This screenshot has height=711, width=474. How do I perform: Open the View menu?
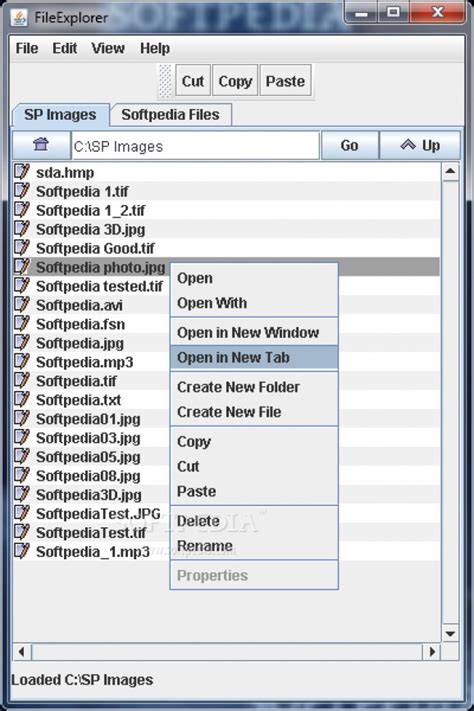tap(108, 48)
